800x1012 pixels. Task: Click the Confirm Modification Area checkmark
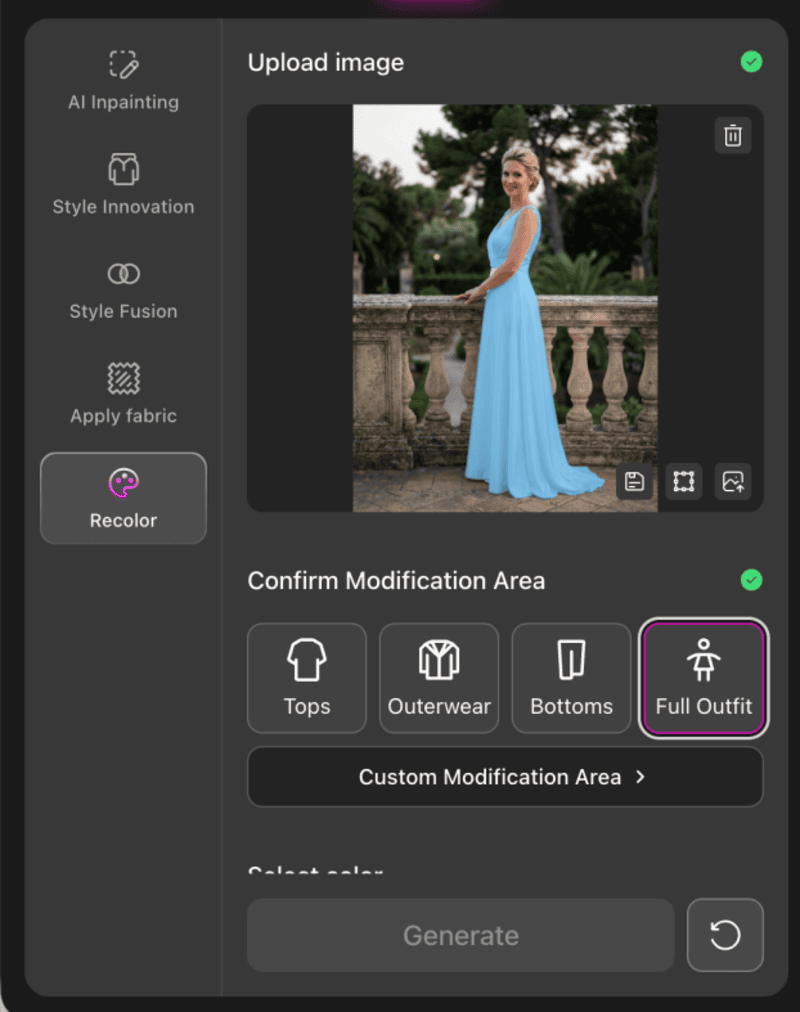(x=751, y=580)
